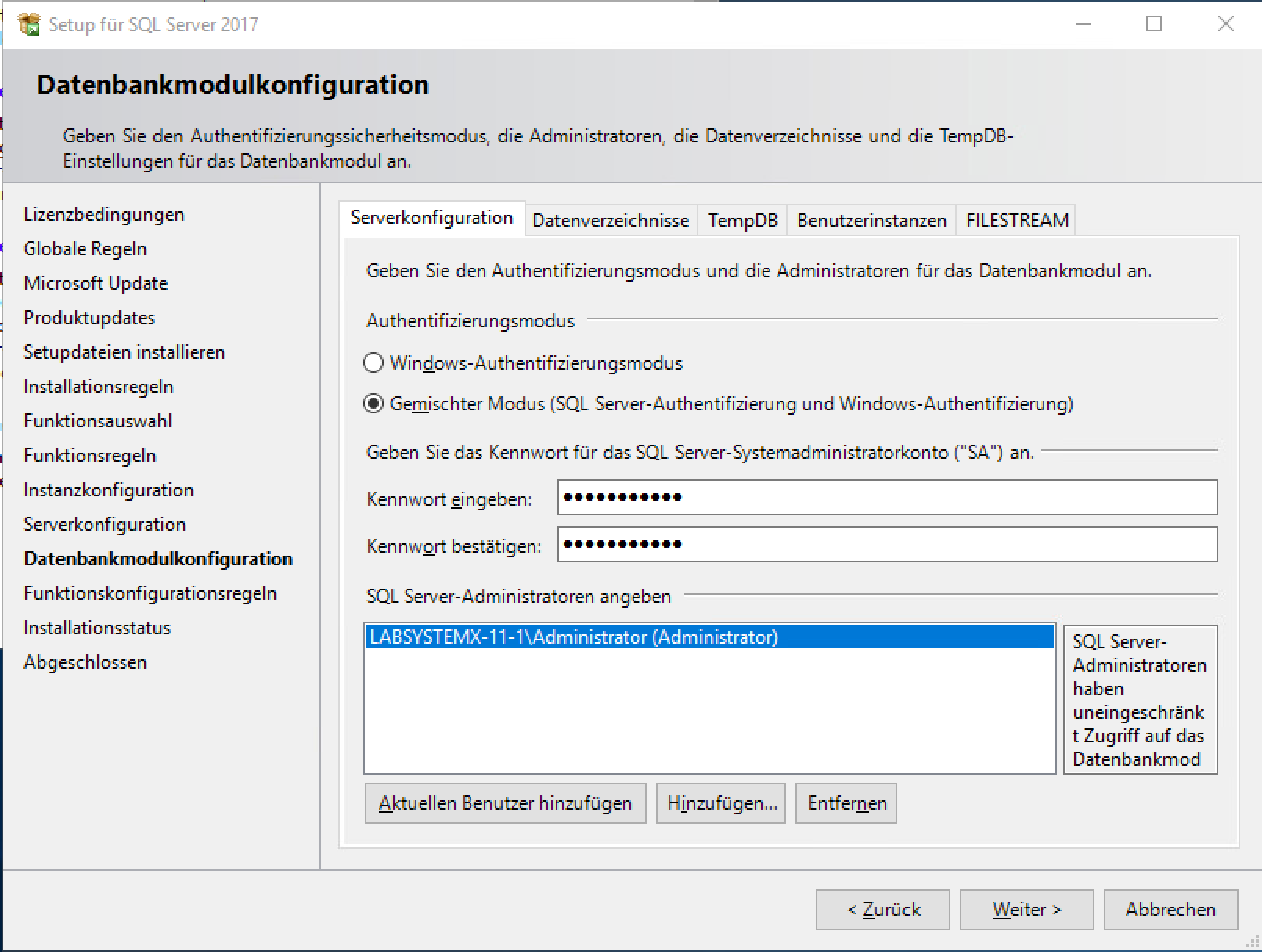Select LABSYSTEMX-11-1\Administrator in the admin list

click(574, 637)
